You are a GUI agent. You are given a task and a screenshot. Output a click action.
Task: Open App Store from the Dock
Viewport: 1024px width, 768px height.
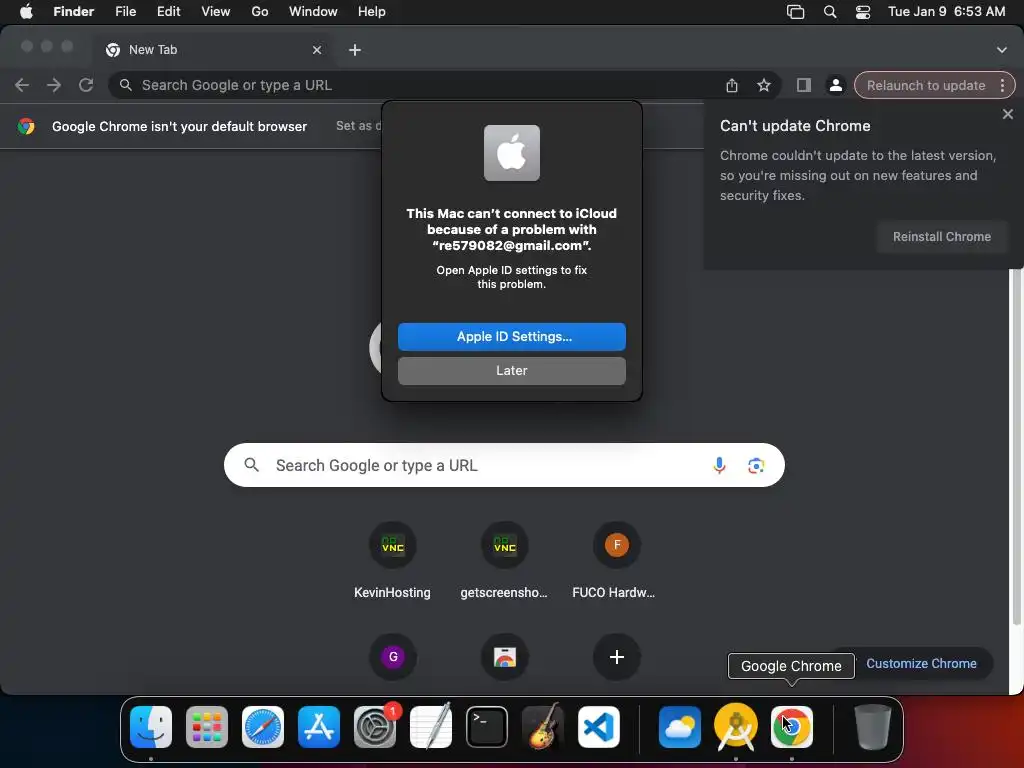coord(319,727)
